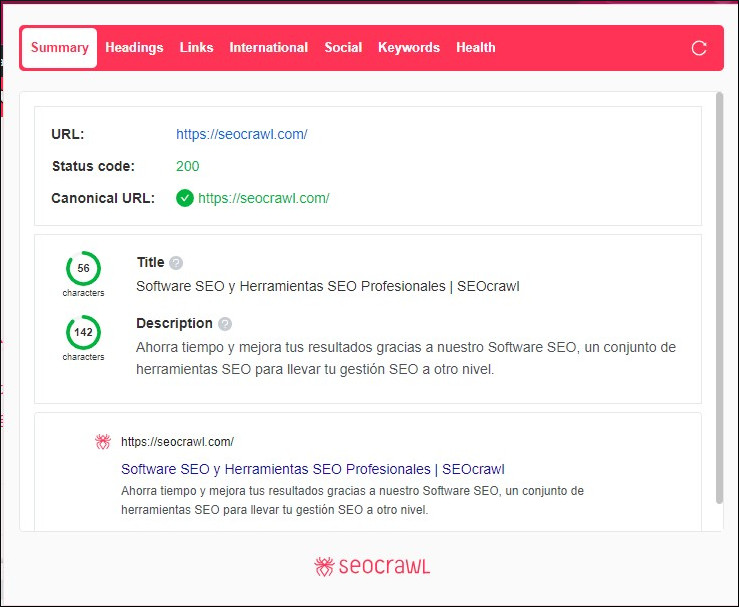
Task: Click the title text below the Title heading
Action: click(328, 286)
